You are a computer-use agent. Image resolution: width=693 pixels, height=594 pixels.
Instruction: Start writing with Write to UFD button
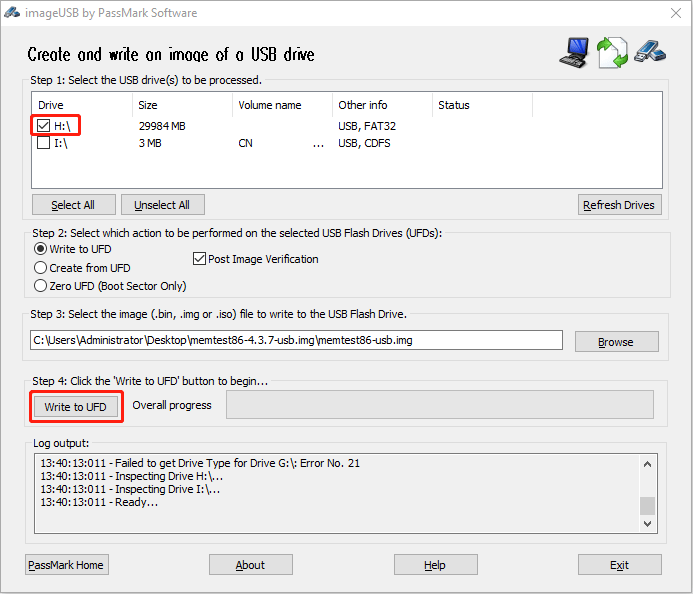click(x=76, y=407)
